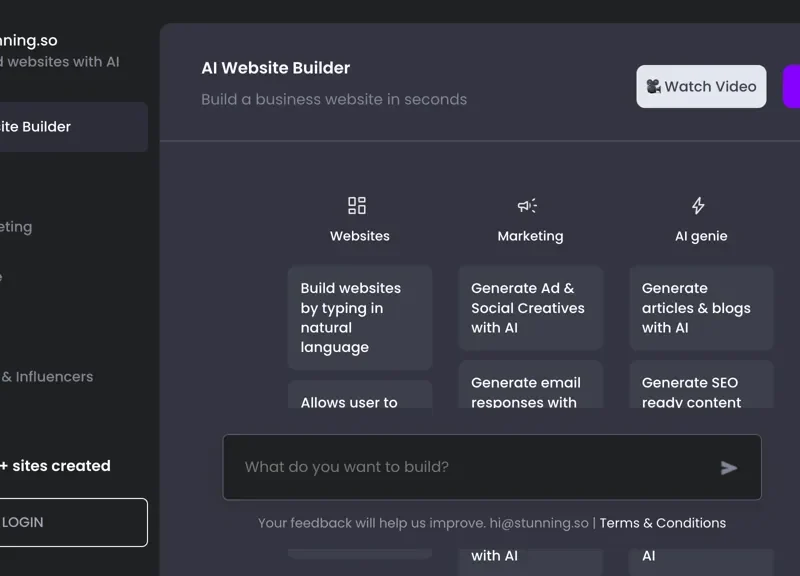Viewport: 800px width, 576px height.
Task: Click the hi@stunning.so email address
Action: click(x=538, y=523)
